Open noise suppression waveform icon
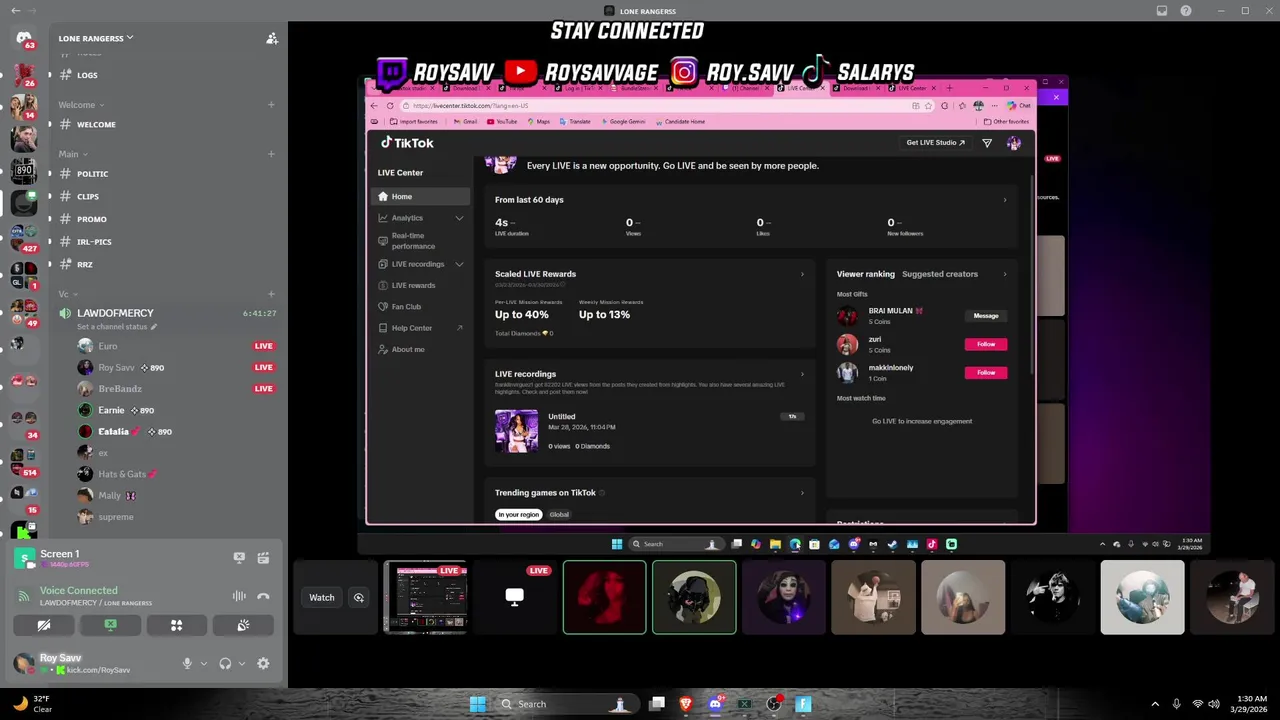Screen dimensions: 1280x720 [239, 596]
